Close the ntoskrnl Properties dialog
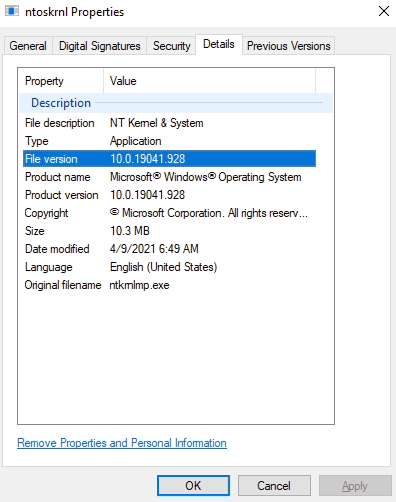The height and width of the screenshot is (502, 396). [x=384, y=11]
